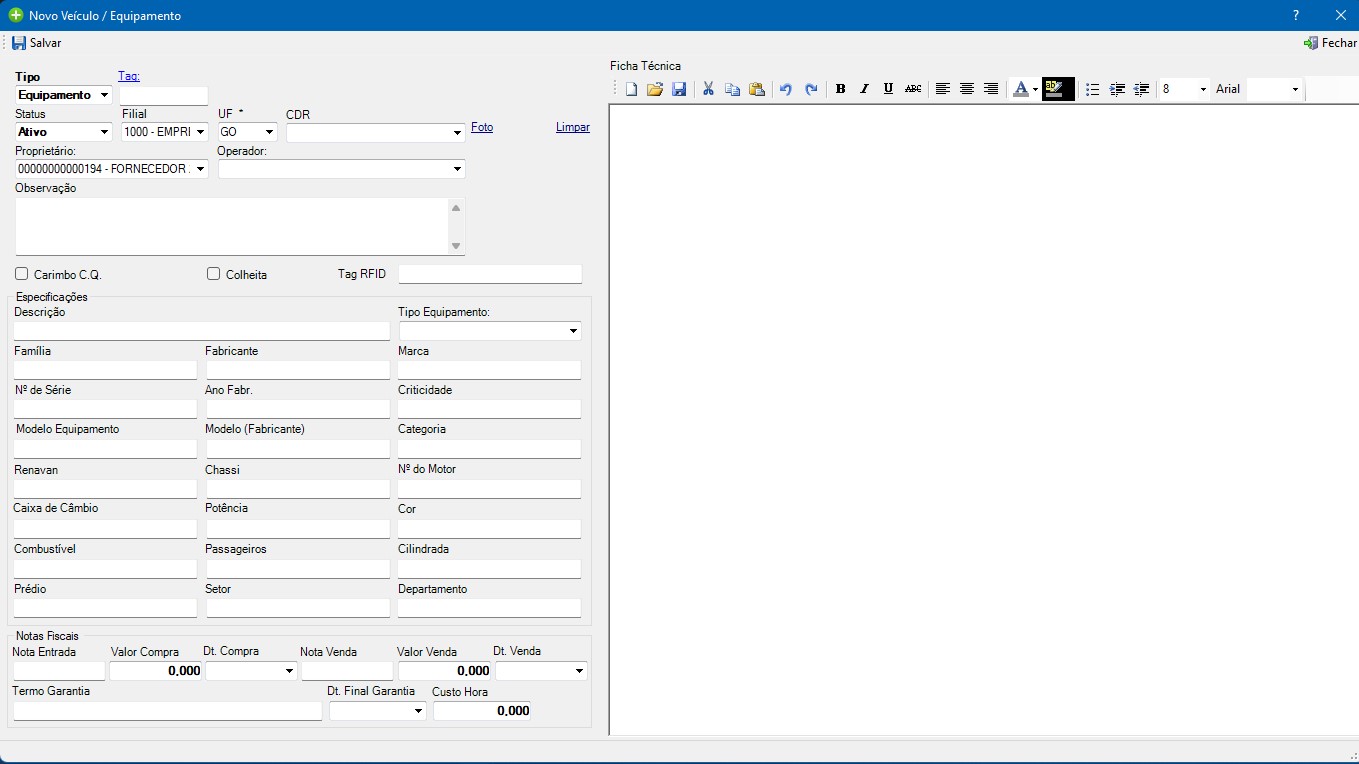Click the Salvar save icon

click(x=19, y=43)
